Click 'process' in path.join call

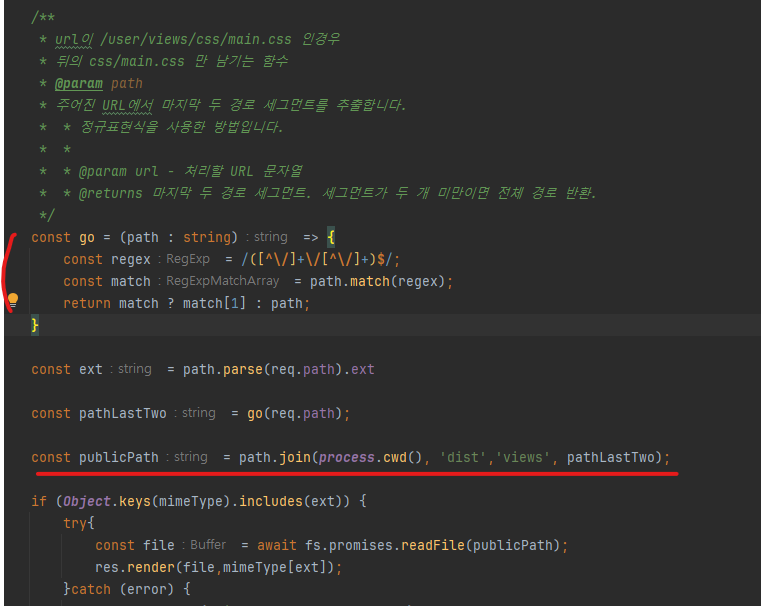click(x=347, y=458)
